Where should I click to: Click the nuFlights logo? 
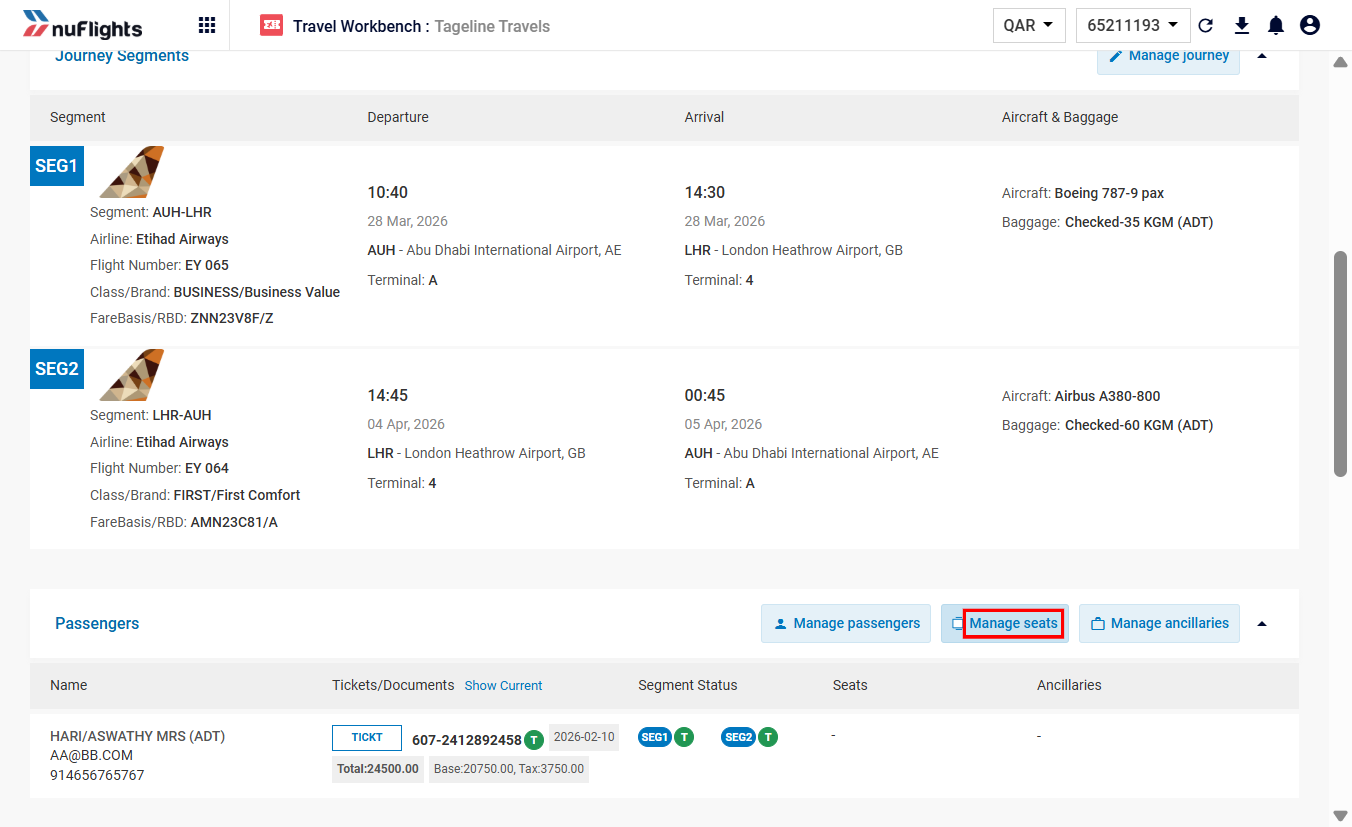click(82, 26)
